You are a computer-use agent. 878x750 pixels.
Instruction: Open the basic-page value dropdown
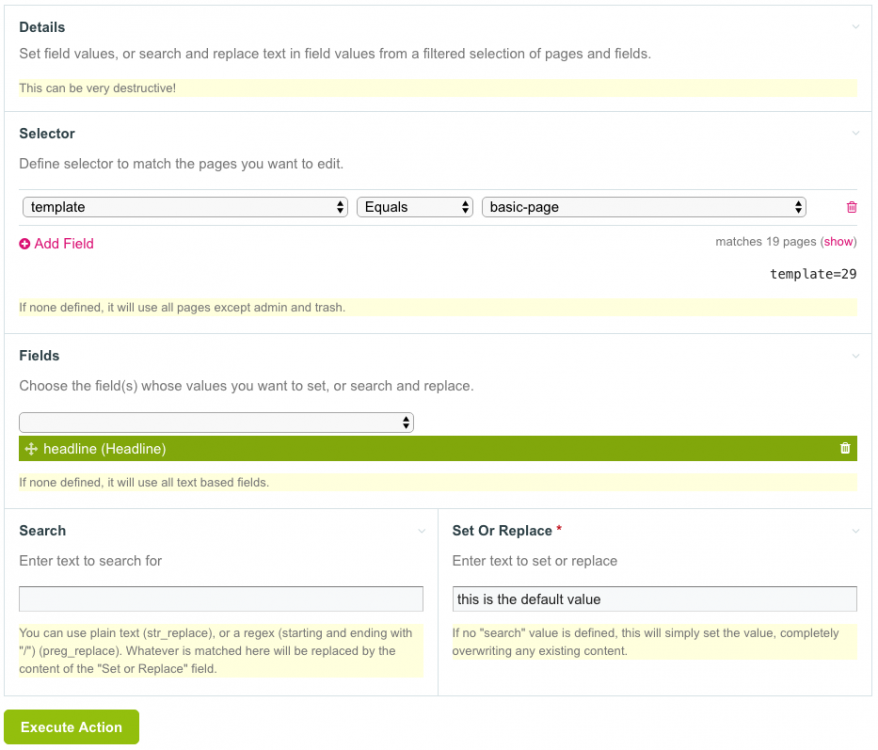point(644,207)
